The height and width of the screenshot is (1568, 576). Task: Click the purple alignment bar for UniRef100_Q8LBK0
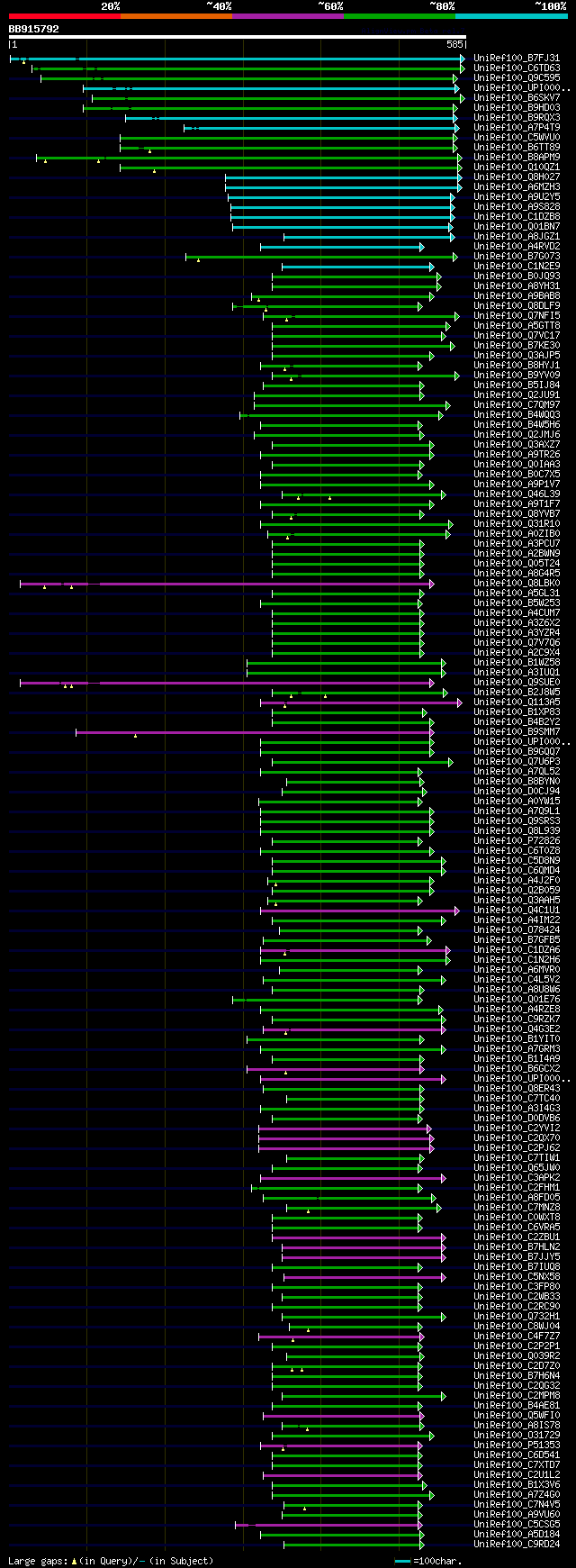(x=227, y=584)
